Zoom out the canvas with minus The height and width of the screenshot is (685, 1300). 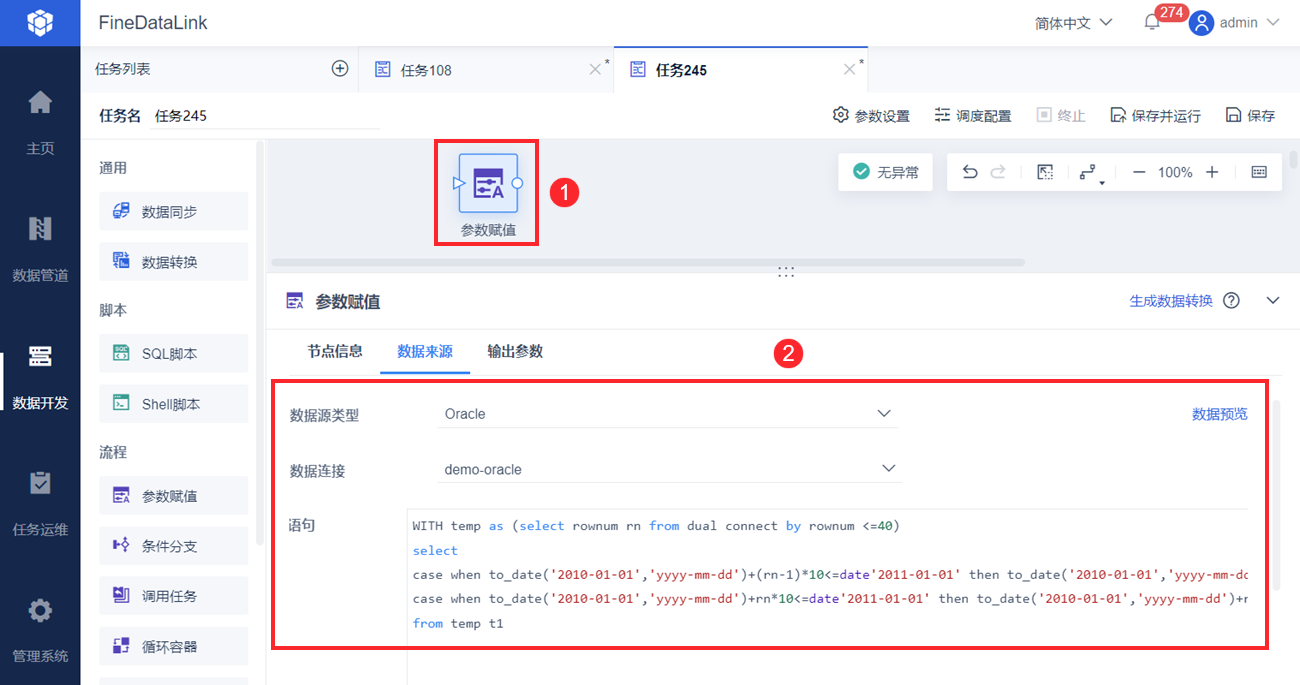(x=1139, y=172)
